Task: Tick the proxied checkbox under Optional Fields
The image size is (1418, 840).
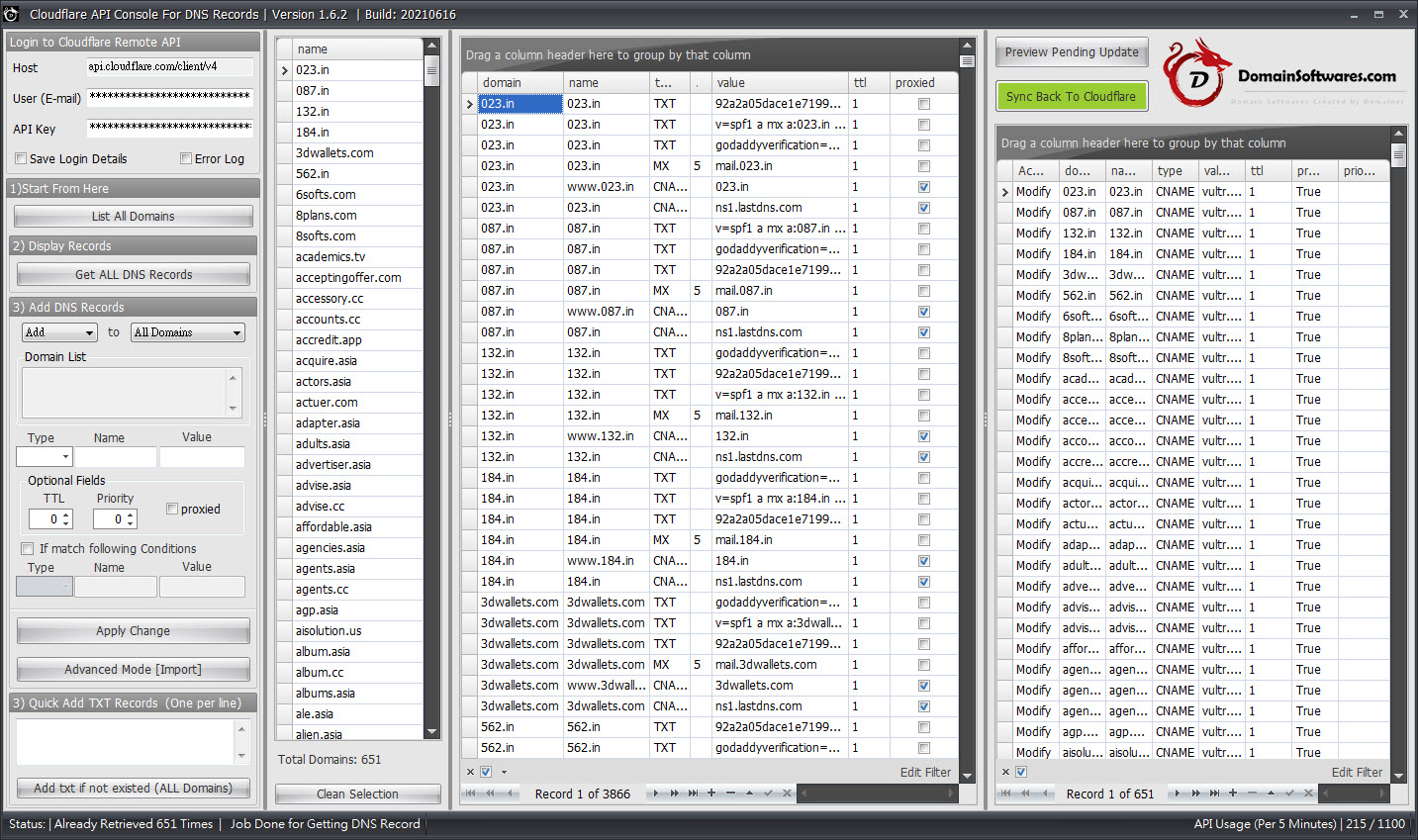Action: pyautogui.click(x=172, y=509)
